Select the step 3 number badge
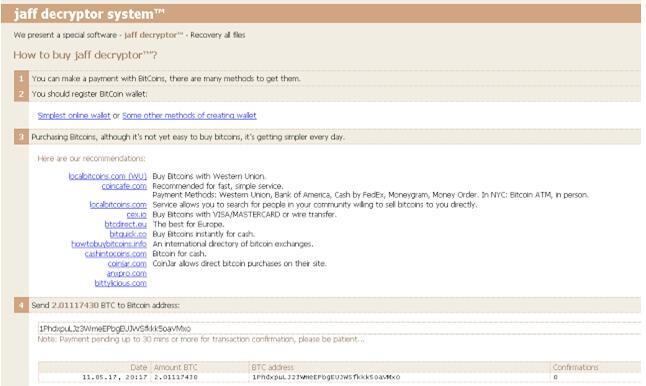 tap(21, 137)
